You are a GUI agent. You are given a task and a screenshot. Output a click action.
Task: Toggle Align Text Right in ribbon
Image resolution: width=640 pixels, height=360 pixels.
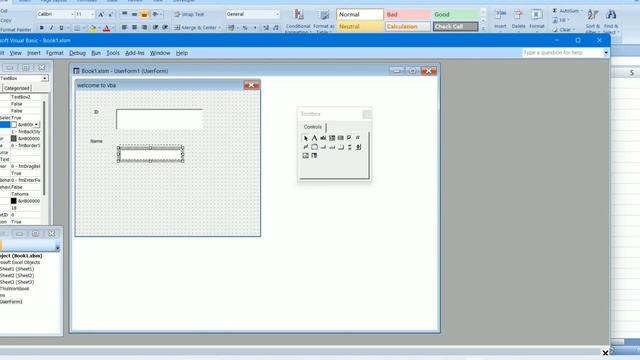[144, 27]
